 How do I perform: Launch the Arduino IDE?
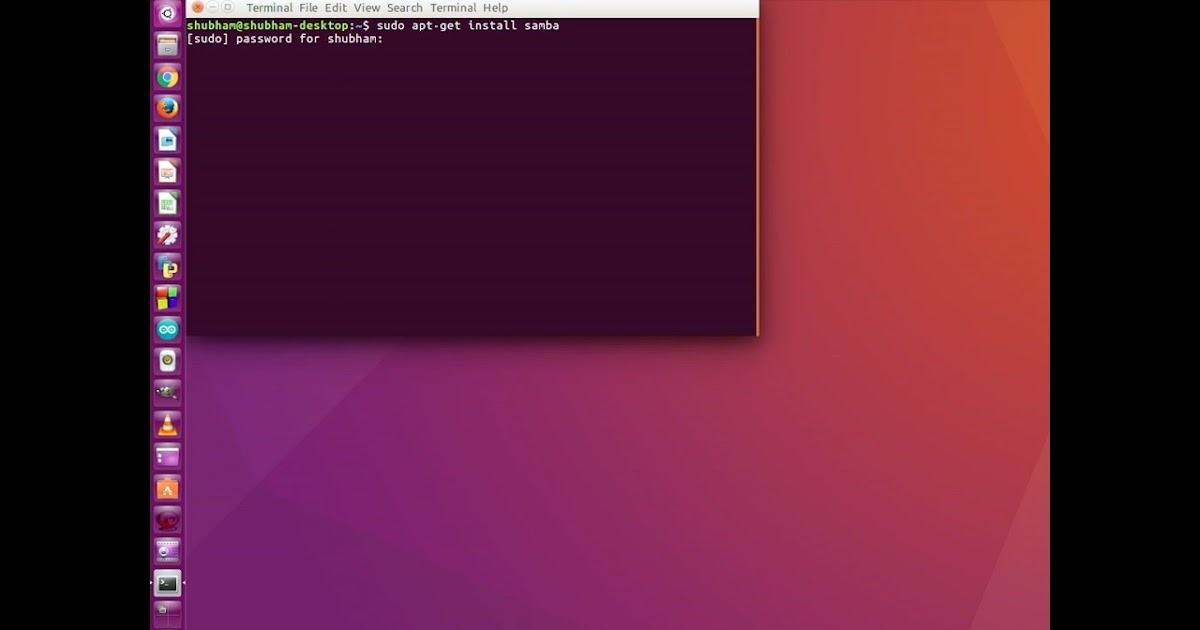[x=167, y=329]
